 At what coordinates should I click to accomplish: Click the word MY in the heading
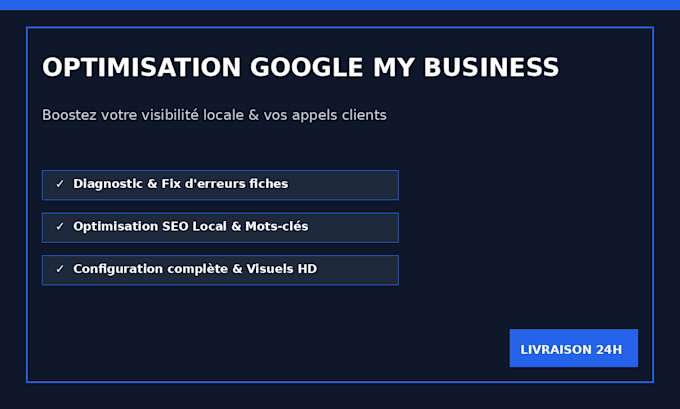click(393, 68)
